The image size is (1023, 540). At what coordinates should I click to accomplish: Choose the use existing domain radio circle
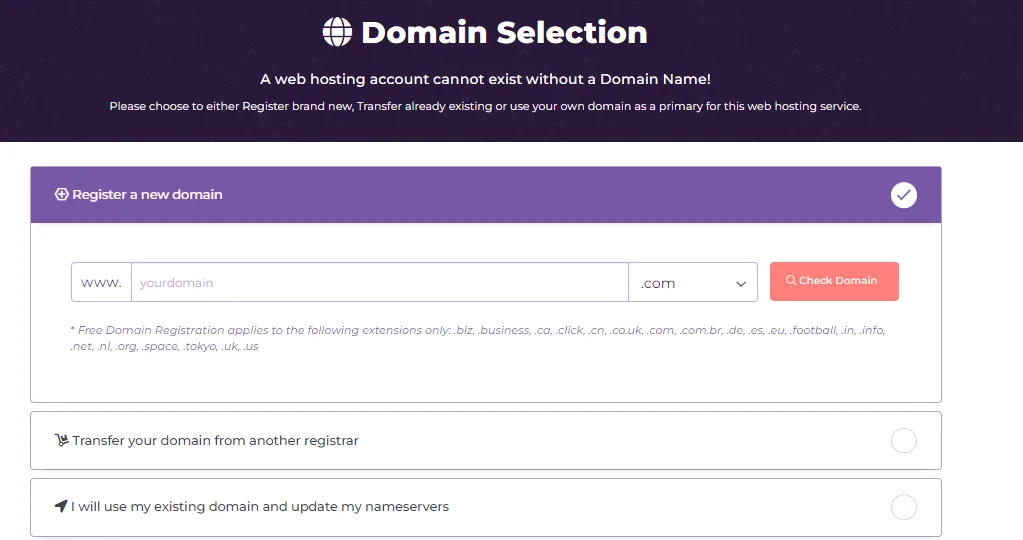903,507
